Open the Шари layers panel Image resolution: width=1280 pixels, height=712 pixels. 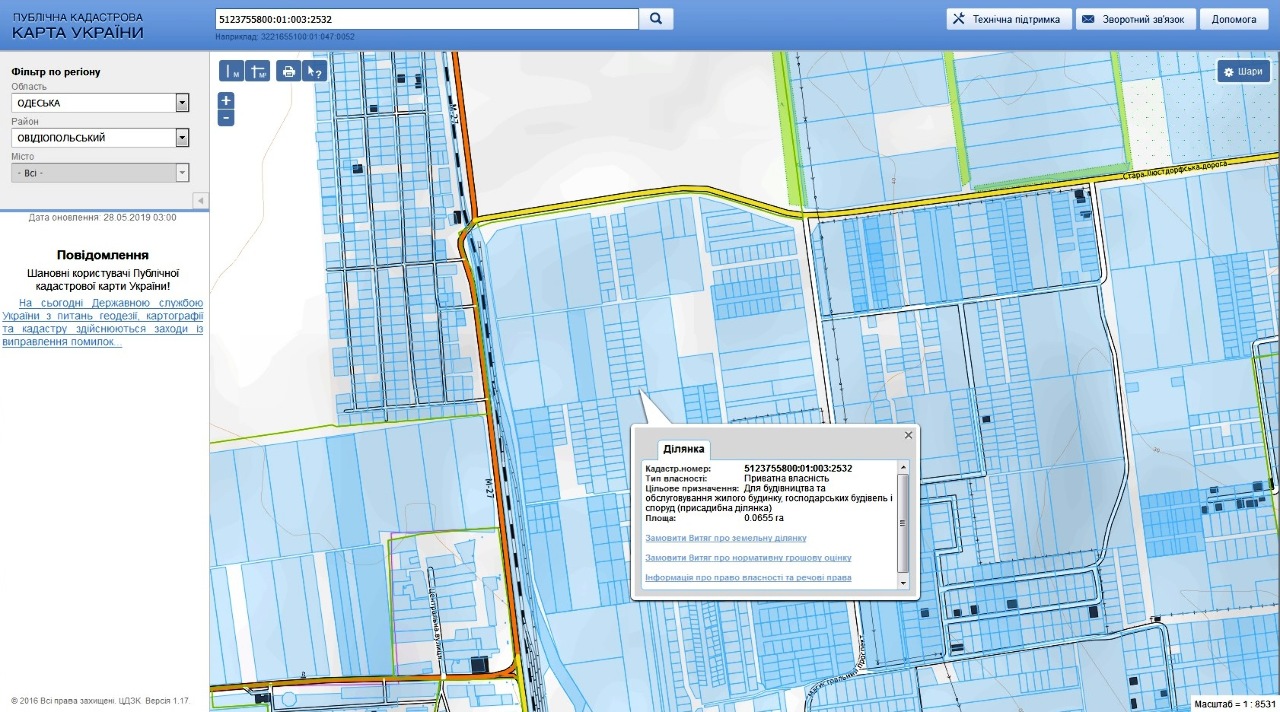pyautogui.click(x=1244, y=71)
